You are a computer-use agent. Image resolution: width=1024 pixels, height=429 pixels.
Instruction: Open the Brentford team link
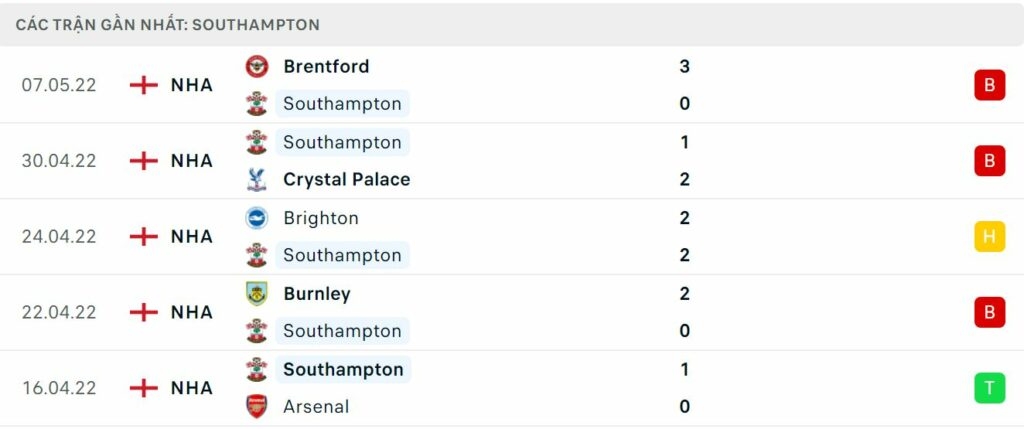tap(326, 66)
